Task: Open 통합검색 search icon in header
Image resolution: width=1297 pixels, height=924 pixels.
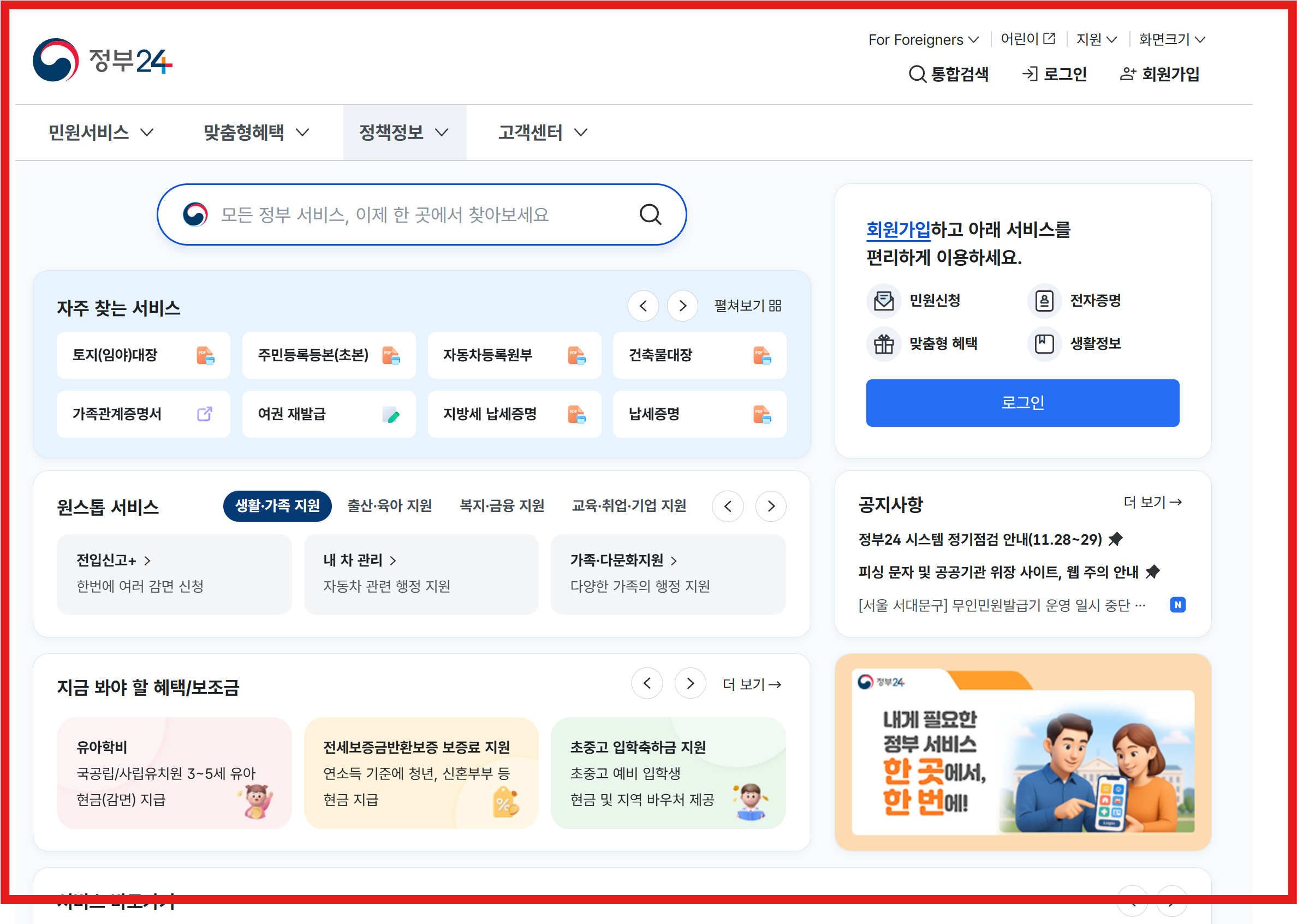Action: (x=917, y=74)
